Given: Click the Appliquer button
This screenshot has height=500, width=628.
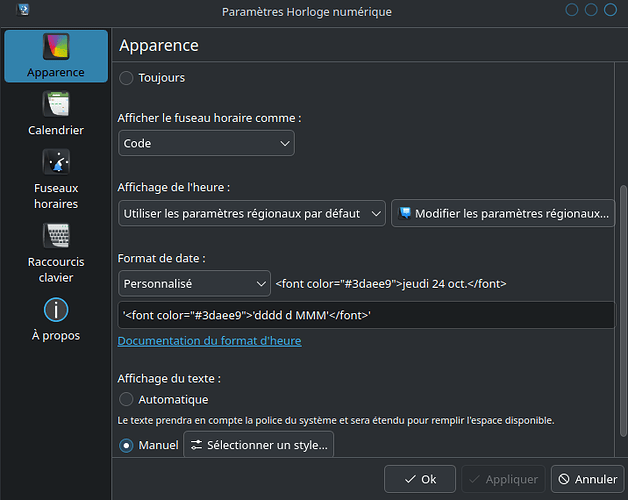Looking at the screenshot, I should click(503, 479).
